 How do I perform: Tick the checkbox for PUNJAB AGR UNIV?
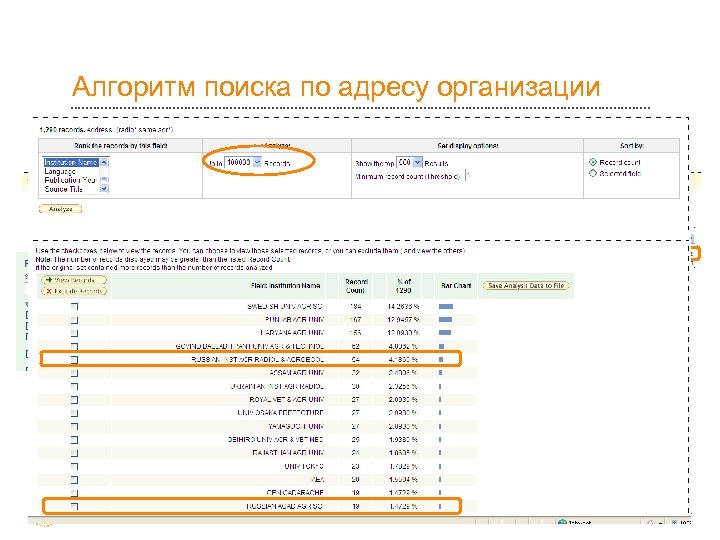74,320
